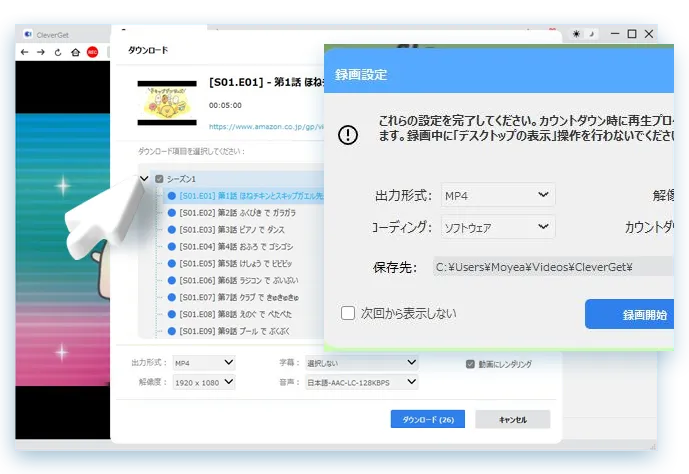Click the ダウンロード panel heading
This screenshot has height=474, width=689.
click(148, 50)
